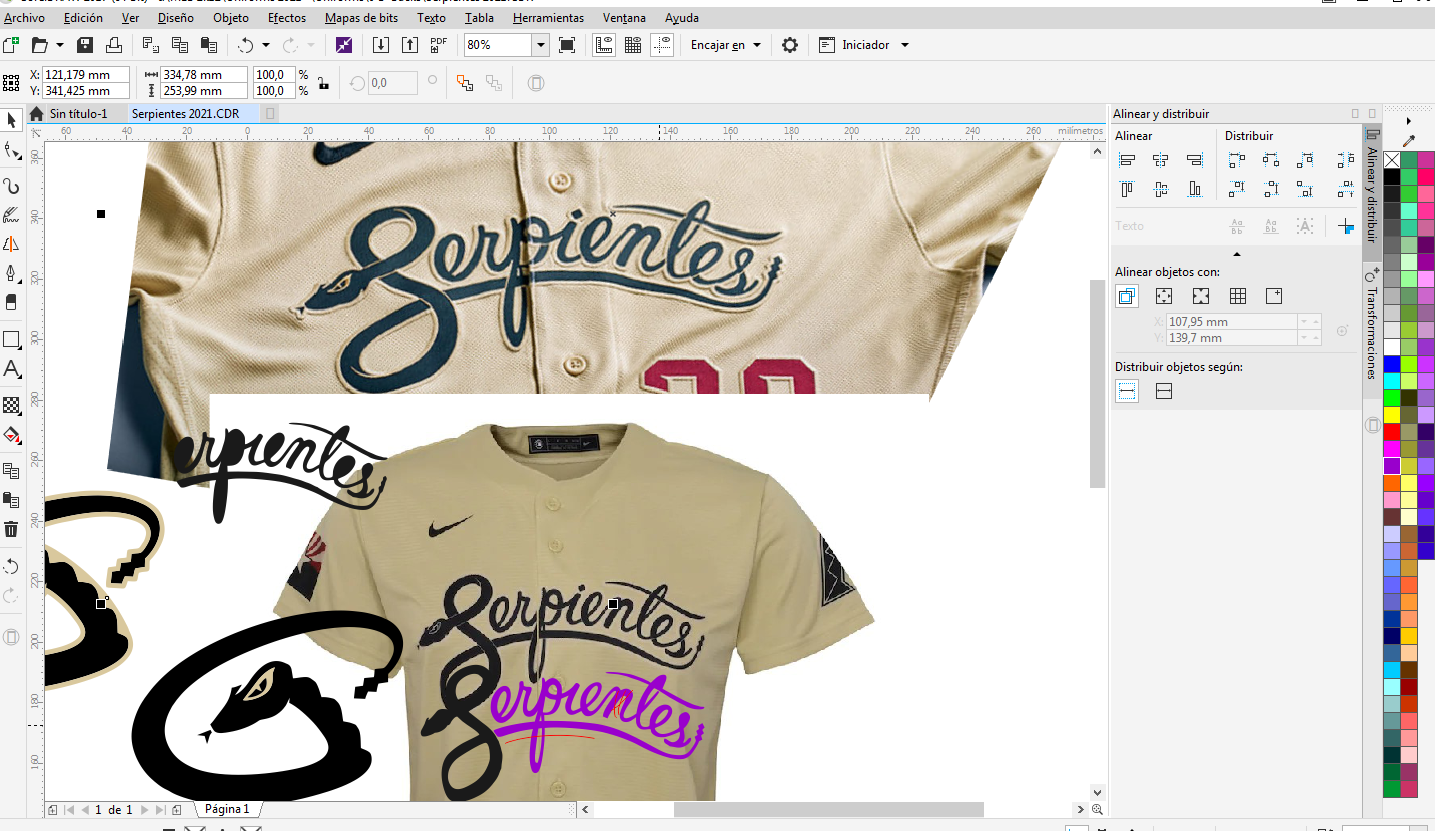Screen dimensions: 1435x831
Task: Select distribute by page extent
Action: click(x=1164, y=392)
